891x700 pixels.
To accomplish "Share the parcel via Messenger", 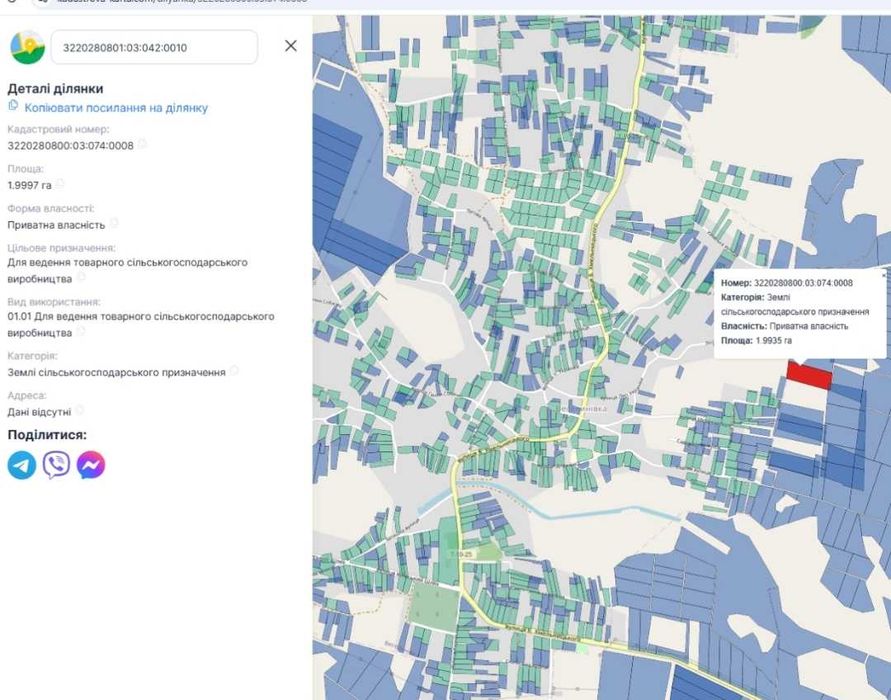I will pos(91,465).
